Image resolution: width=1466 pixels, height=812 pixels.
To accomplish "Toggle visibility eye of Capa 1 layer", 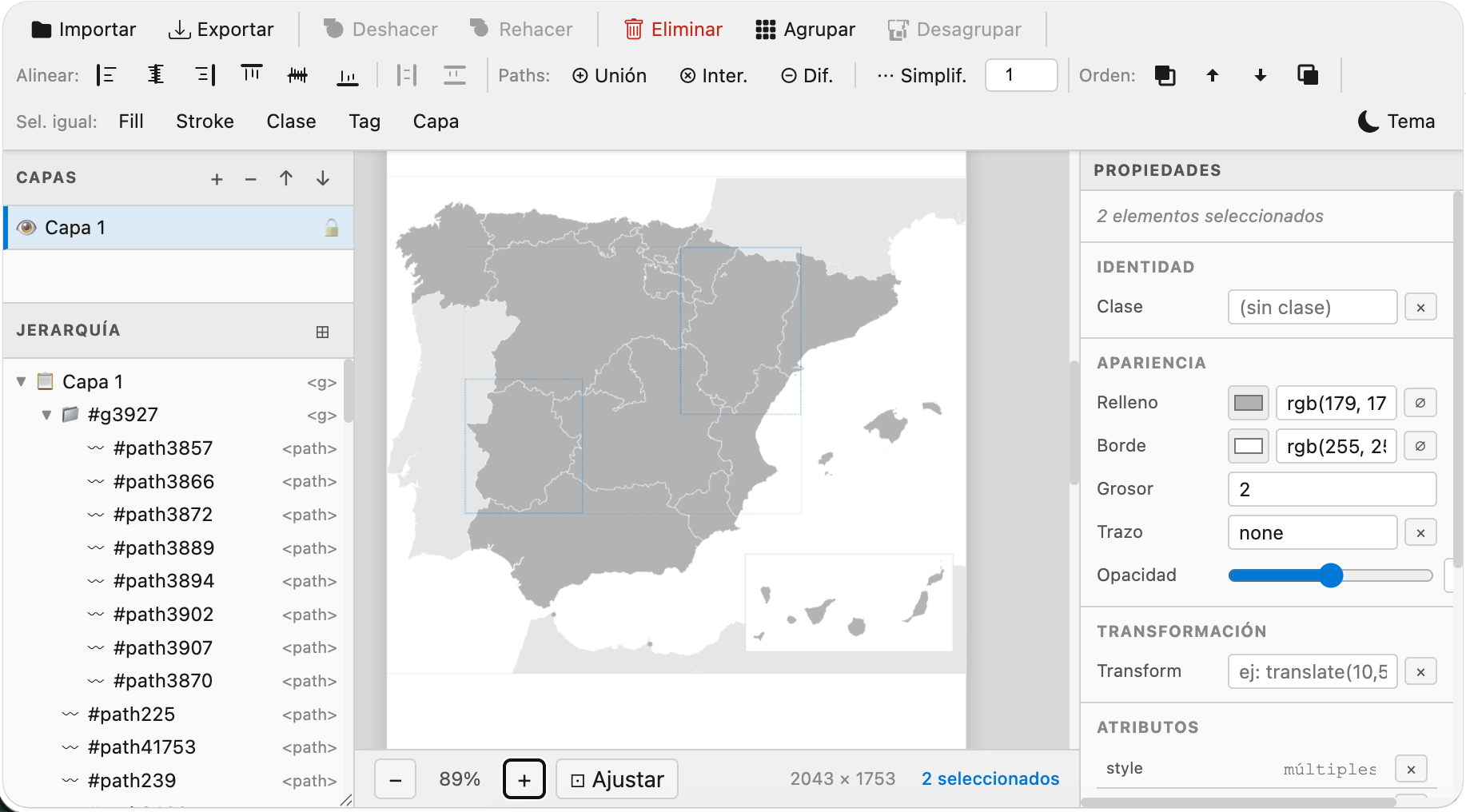I will point(26,228).
